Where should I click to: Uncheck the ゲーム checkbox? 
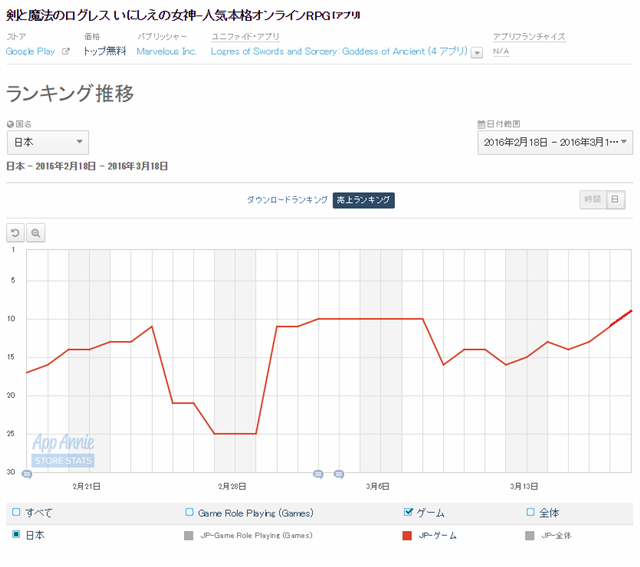click(x=408, y=512)
